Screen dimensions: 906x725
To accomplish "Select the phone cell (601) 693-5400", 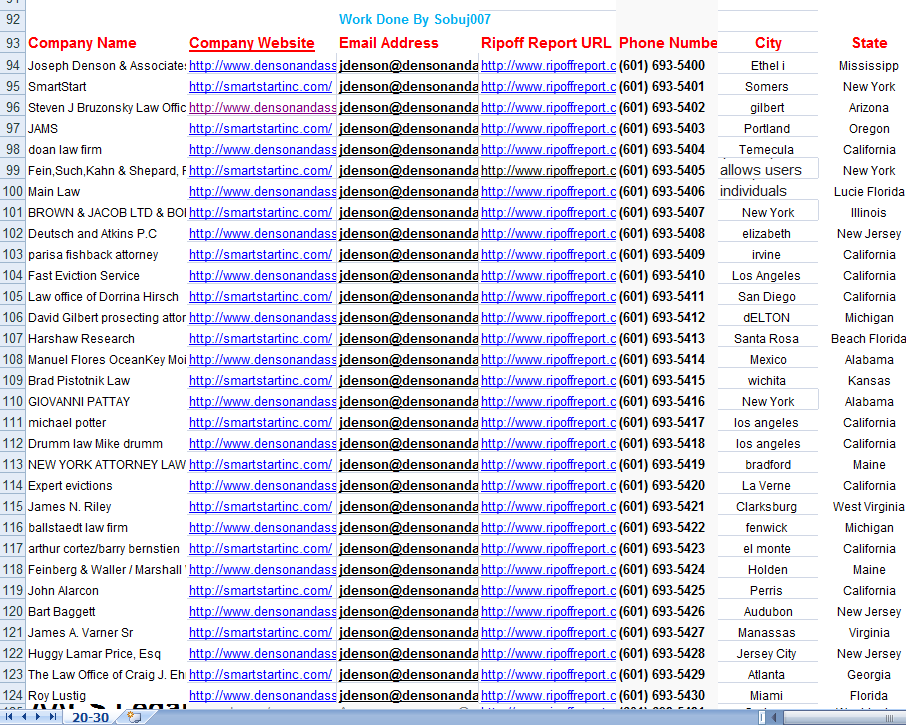I will pos(667,65).
